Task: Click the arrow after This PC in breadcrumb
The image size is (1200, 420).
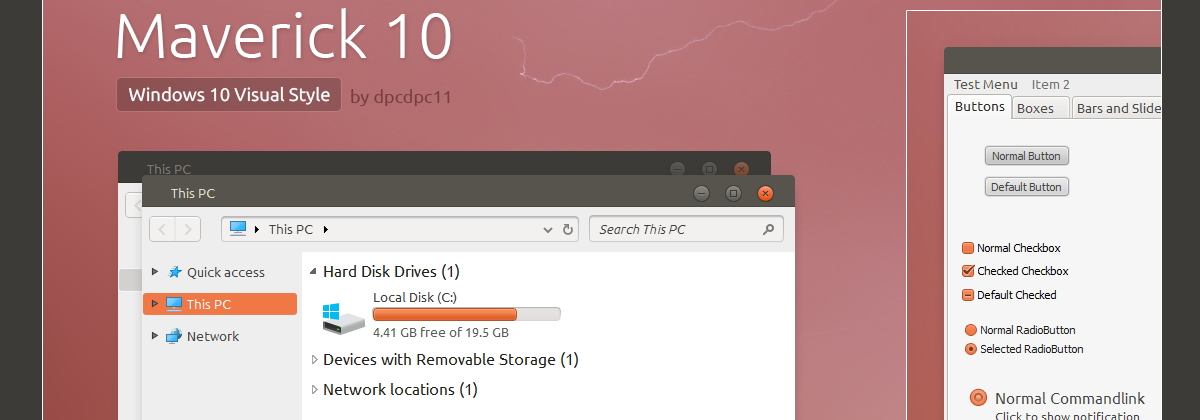Action: pos(326,229)
